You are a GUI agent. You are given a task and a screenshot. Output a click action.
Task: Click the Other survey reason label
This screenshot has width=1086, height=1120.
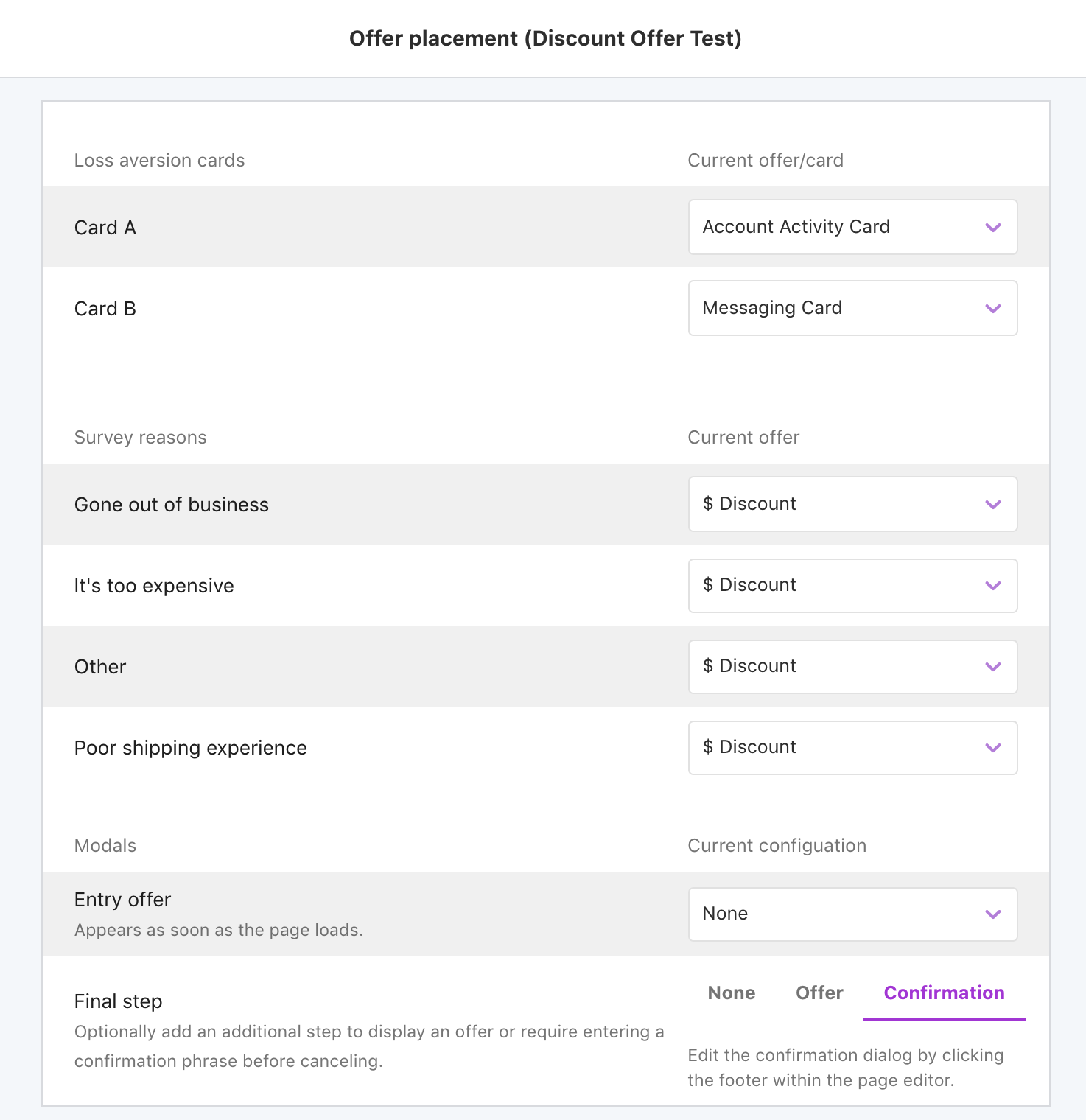point(100,667)
